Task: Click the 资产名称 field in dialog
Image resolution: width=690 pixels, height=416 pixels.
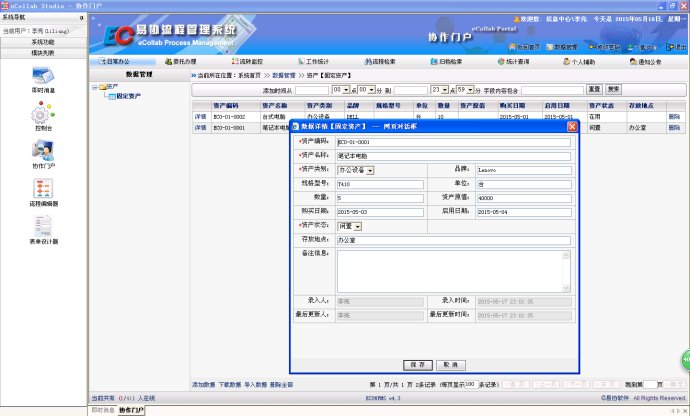Action: point(454,156)
